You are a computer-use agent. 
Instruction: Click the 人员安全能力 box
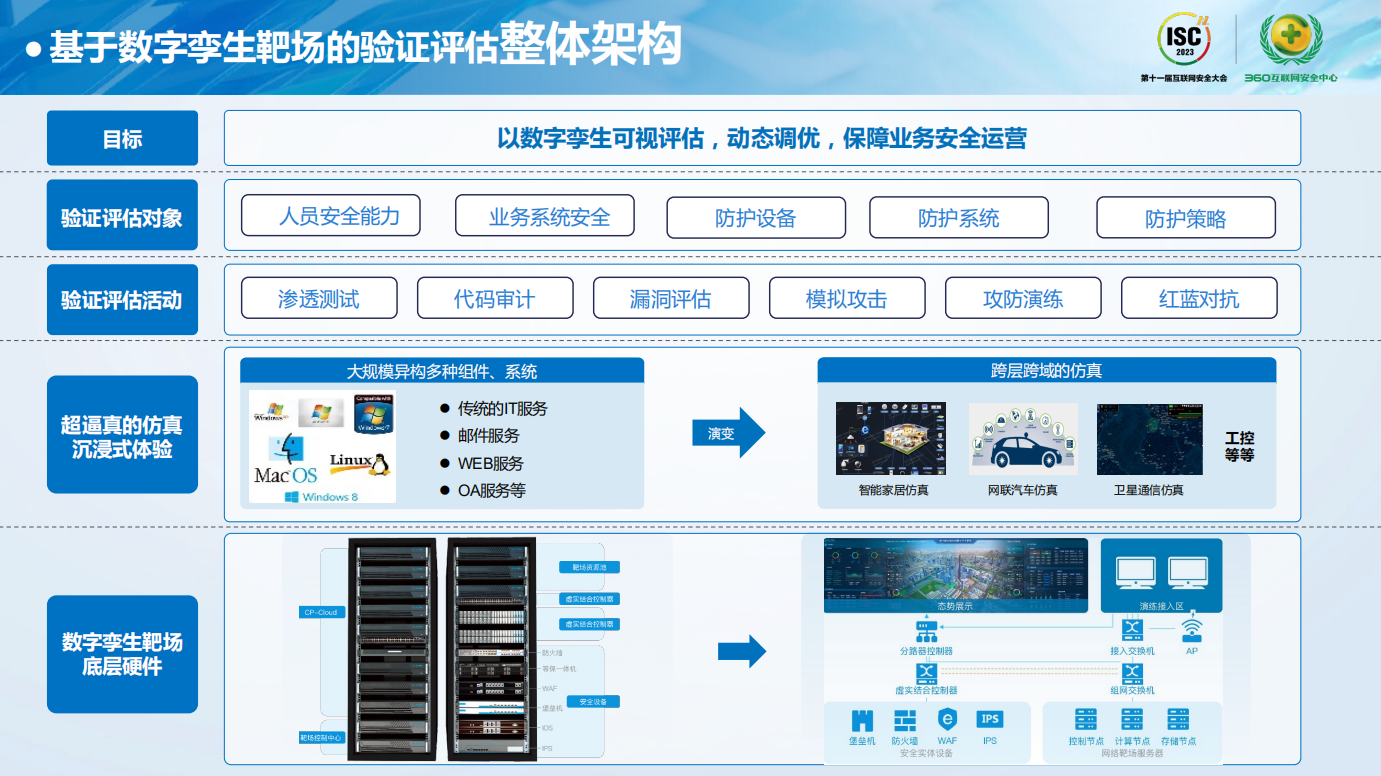coord(331,215)
